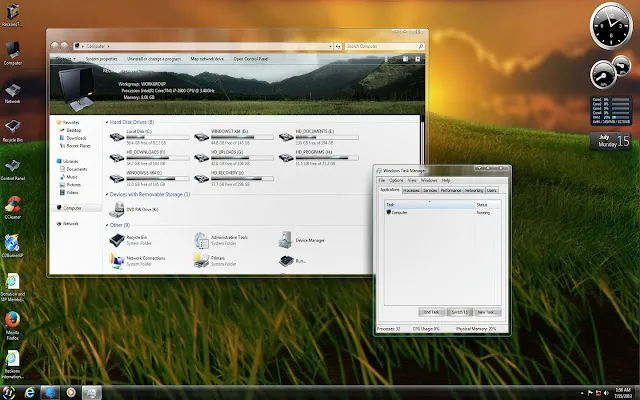Switch to the Users tab

click(x=492, y=191)
